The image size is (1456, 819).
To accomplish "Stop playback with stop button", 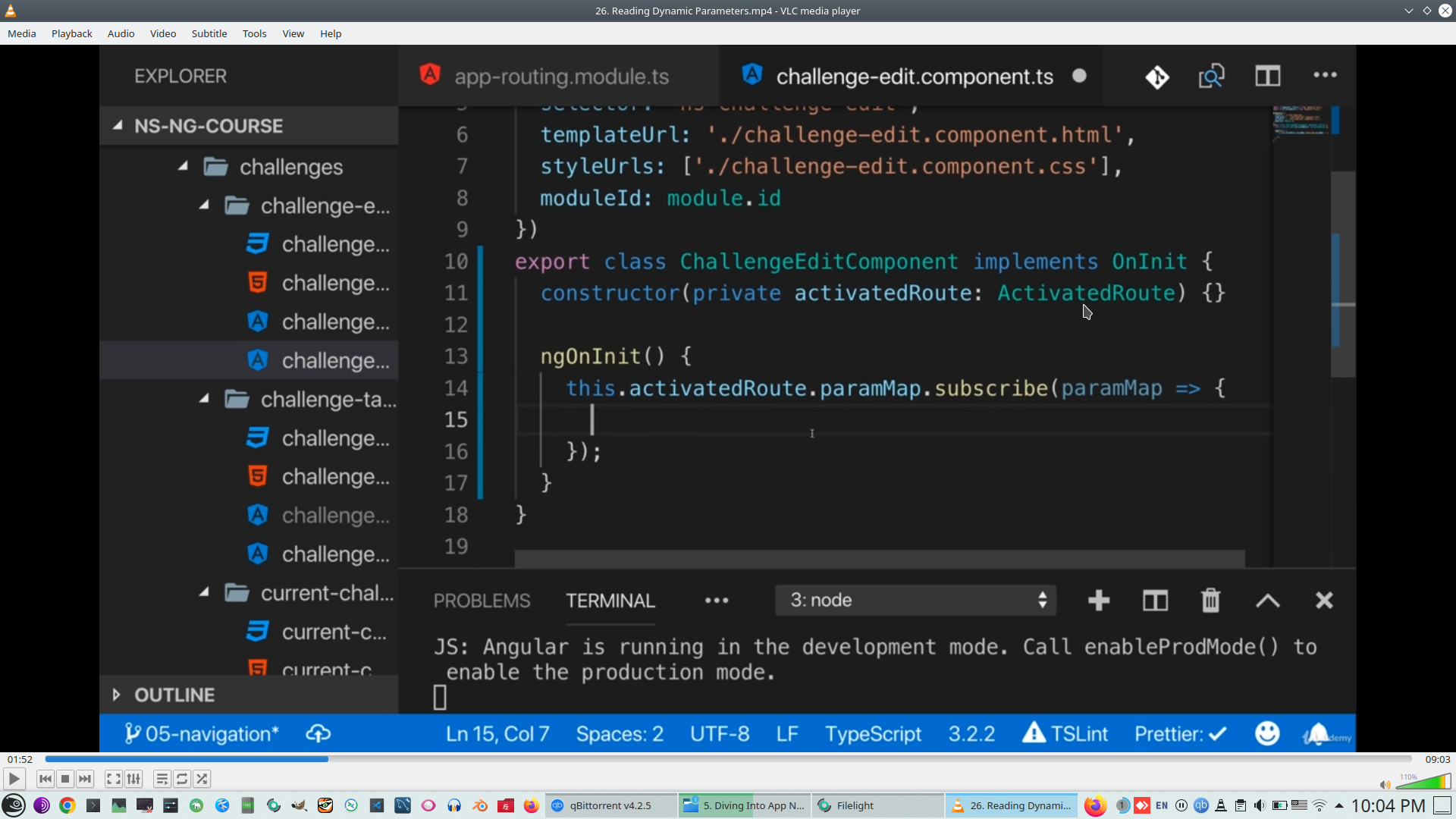I will [65, 779].
